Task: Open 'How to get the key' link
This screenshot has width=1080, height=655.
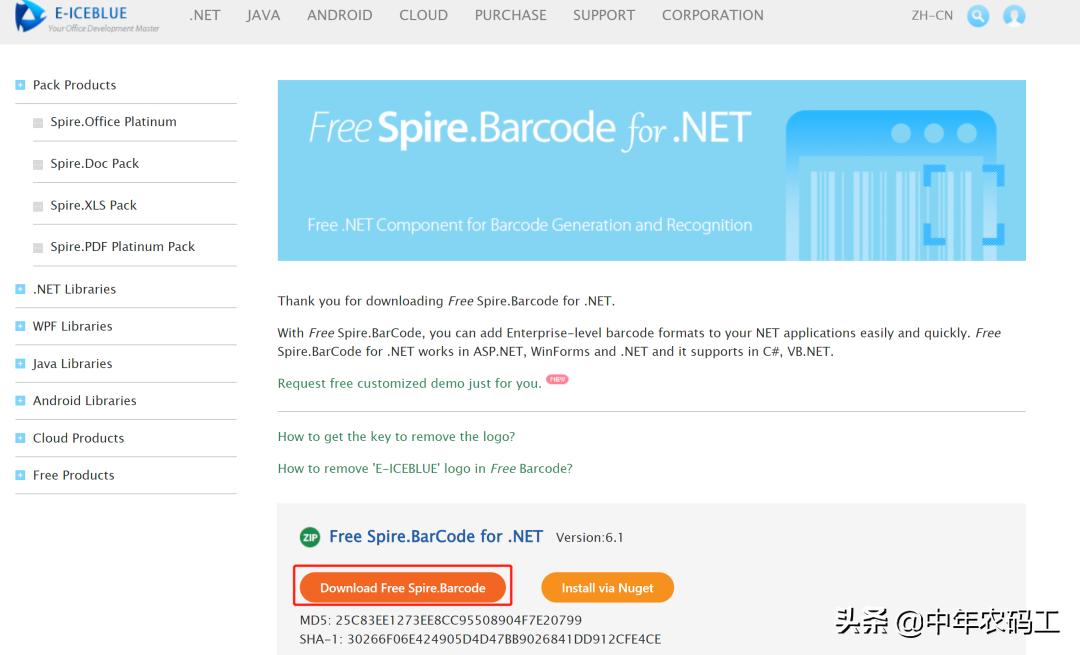Action: tap(396, 437)
